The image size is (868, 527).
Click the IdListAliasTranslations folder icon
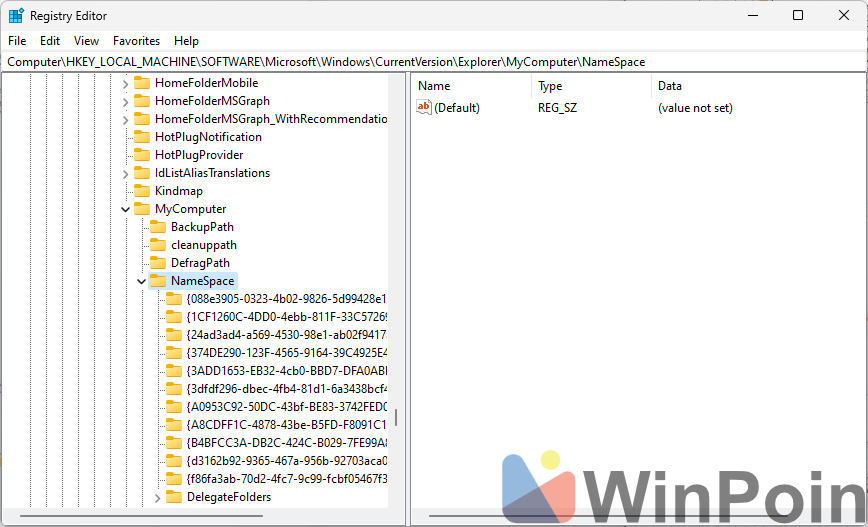point(142,173)
